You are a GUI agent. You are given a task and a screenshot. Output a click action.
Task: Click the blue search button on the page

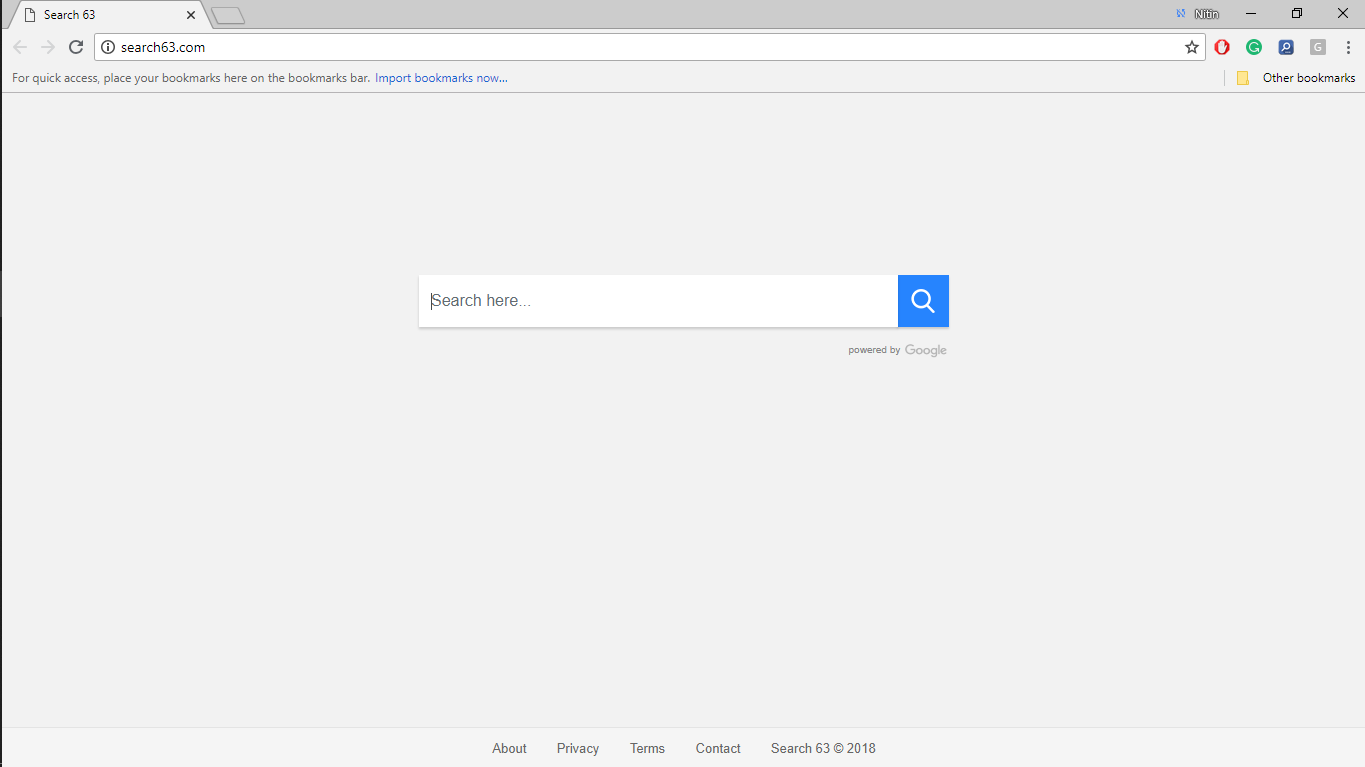[922, 300]
